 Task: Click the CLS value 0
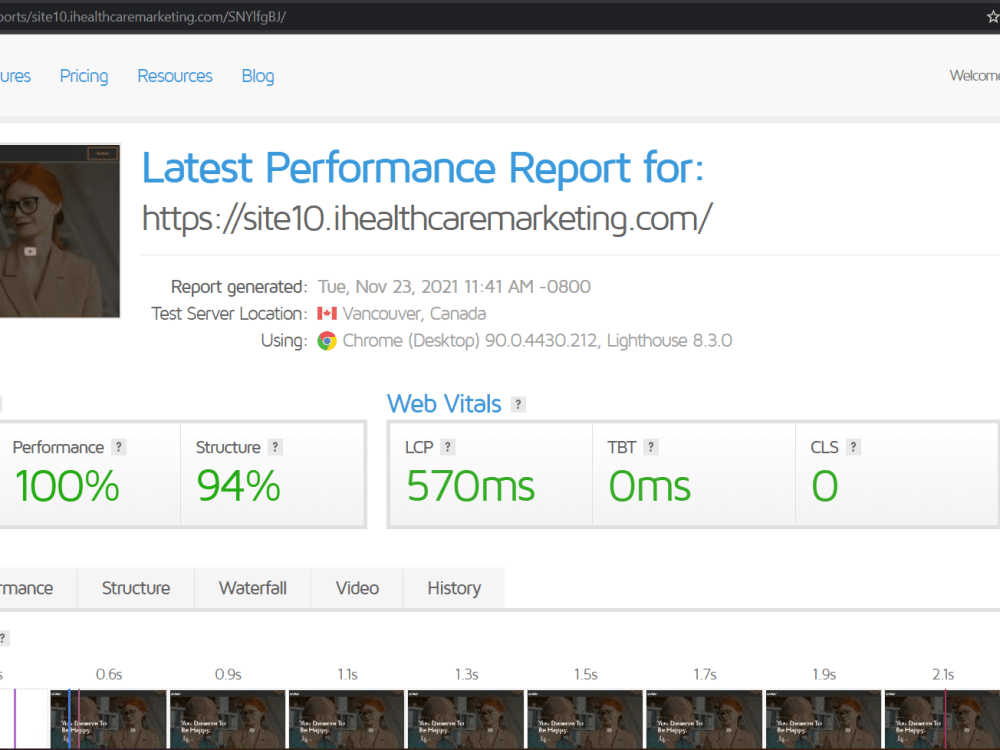(825, 486)
